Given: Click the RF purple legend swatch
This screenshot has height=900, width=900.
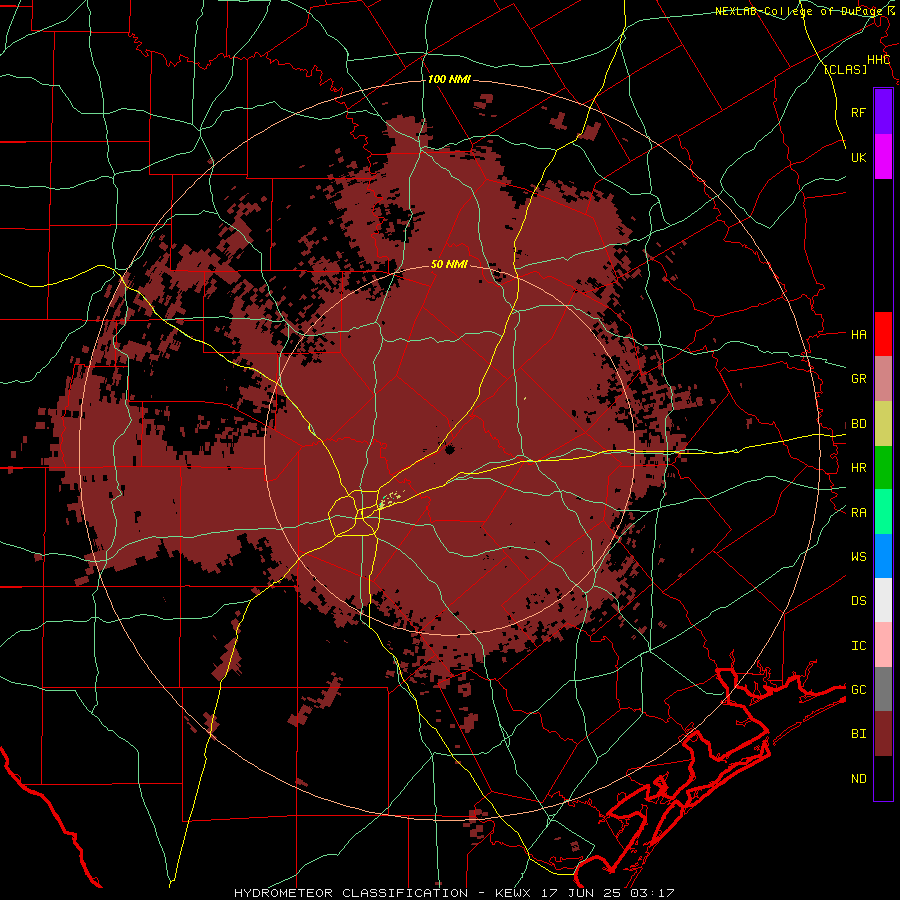Looking at the screenshot, I should pyautogui.click(x=883, y=111).
